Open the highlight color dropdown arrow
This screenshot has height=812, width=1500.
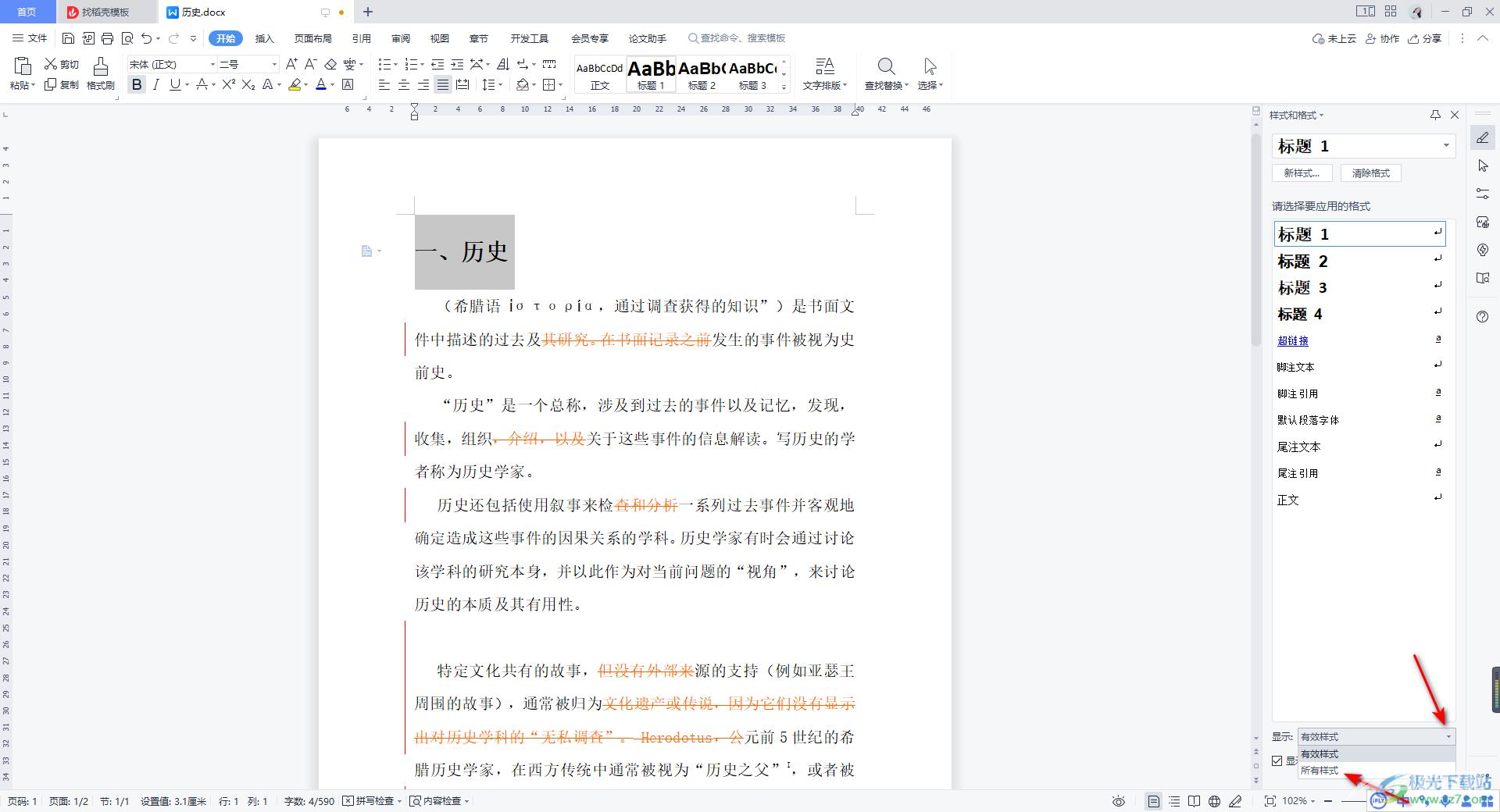[x=305, y=84]
